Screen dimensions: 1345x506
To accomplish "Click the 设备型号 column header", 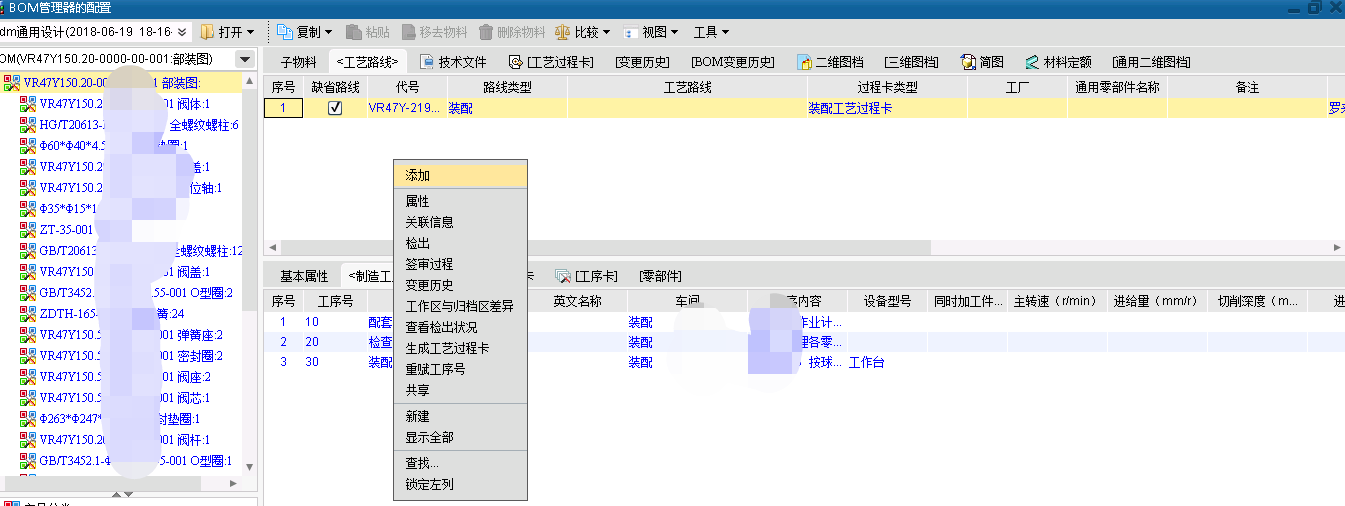I will 887,301.
